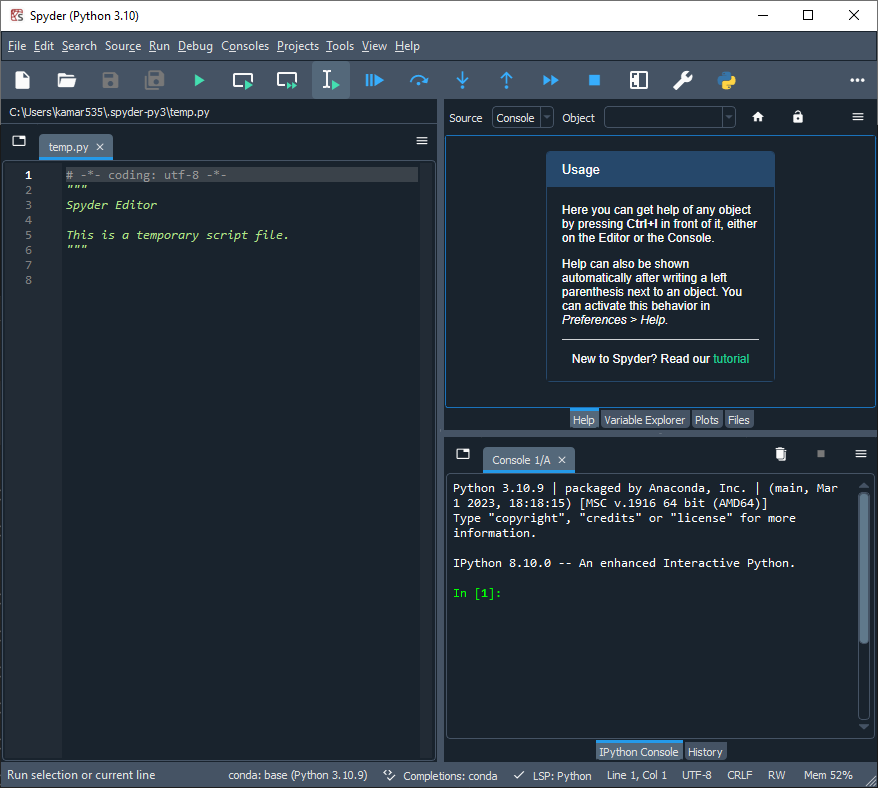This screenshot has width=878, height=788.
Task: Continue execution double-arrow icon
Action: [550, 80]
